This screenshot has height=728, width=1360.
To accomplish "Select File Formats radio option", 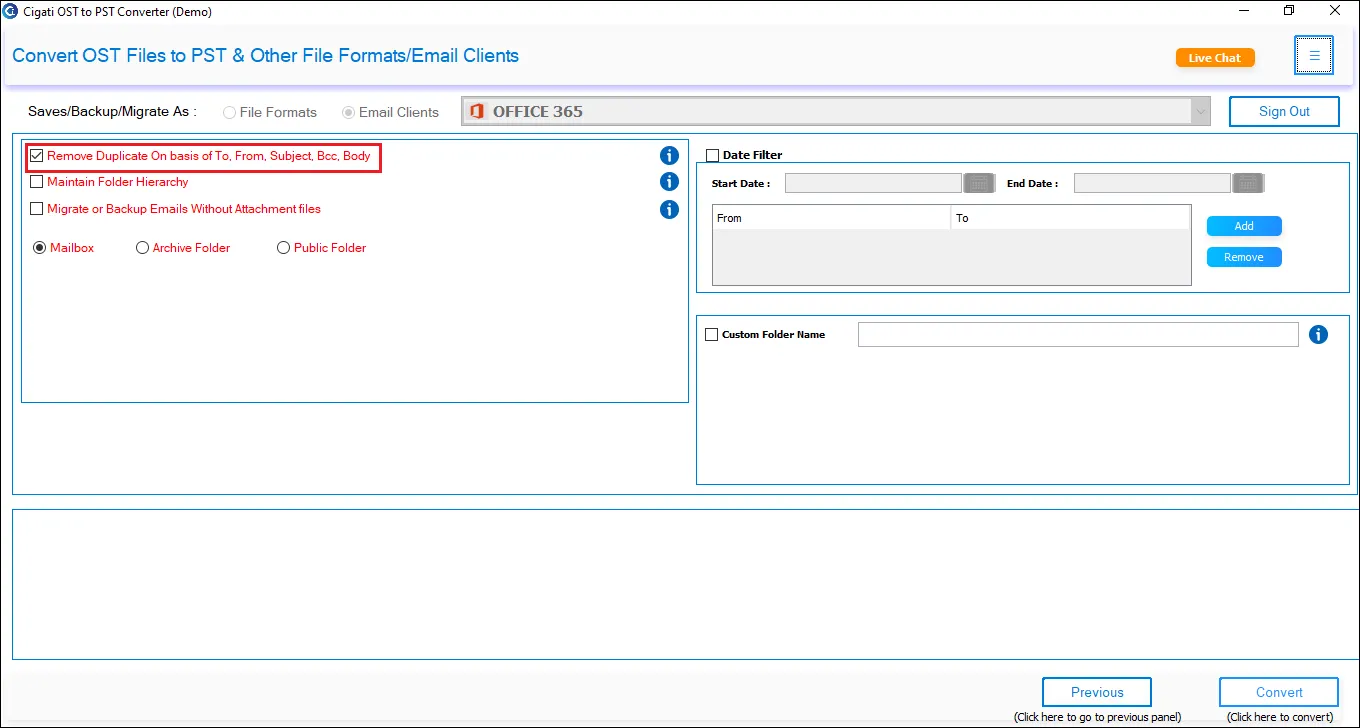I will tap(230, 112).
